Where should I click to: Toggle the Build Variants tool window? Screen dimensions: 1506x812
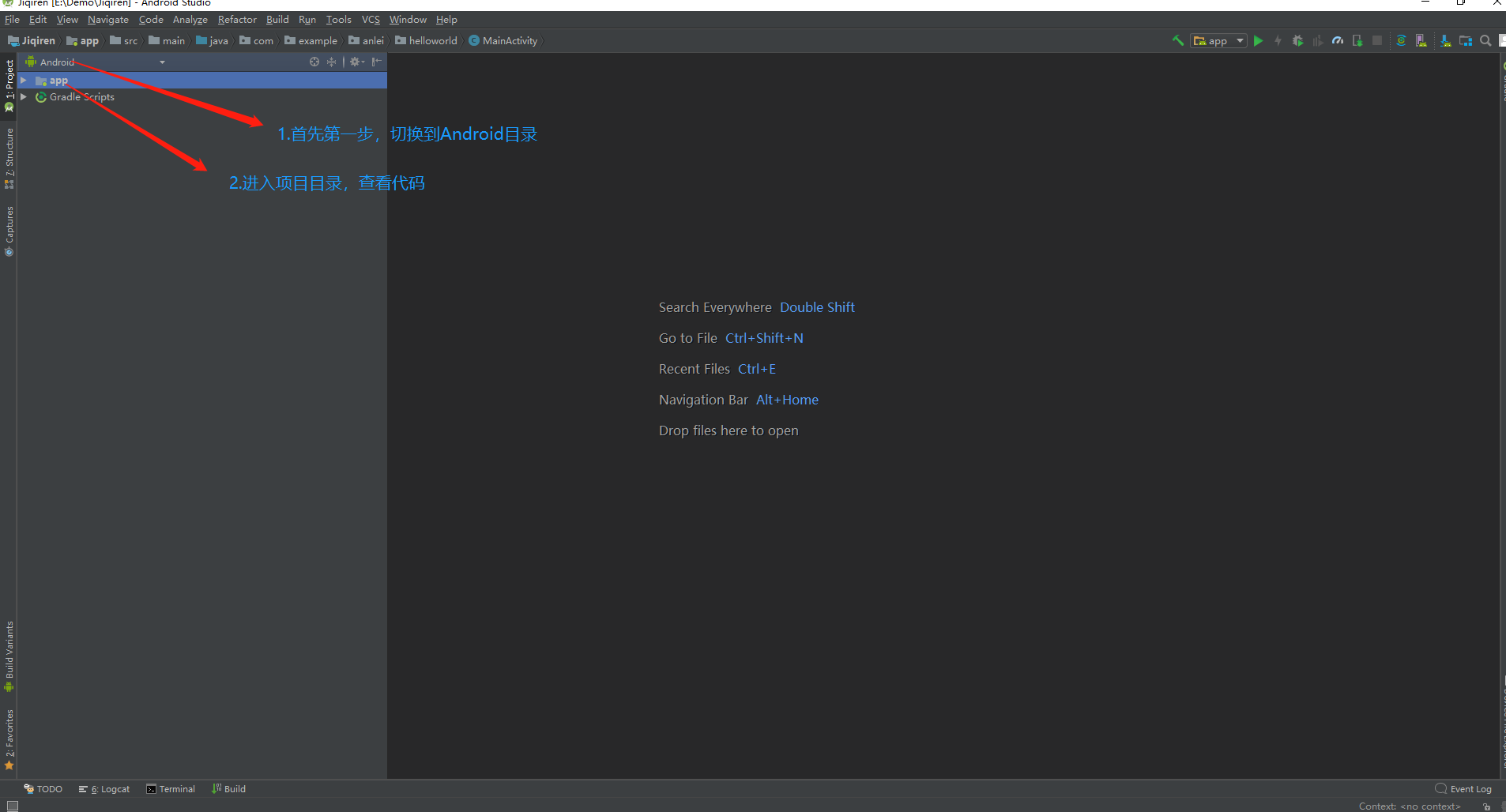click(x=9, y=656)
